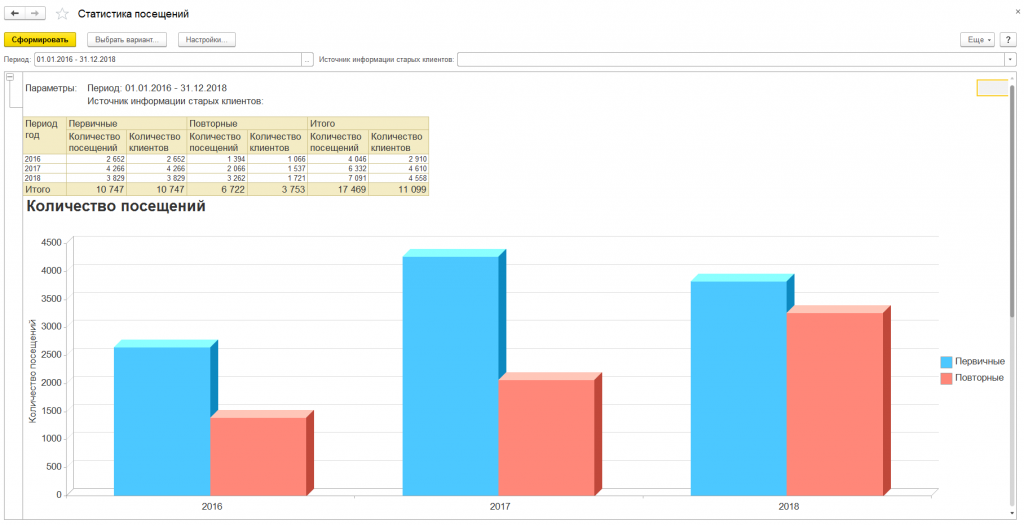Click the back navigation arrow
Viewport: 1024px width, 526px height.
[x=15, y=14]
